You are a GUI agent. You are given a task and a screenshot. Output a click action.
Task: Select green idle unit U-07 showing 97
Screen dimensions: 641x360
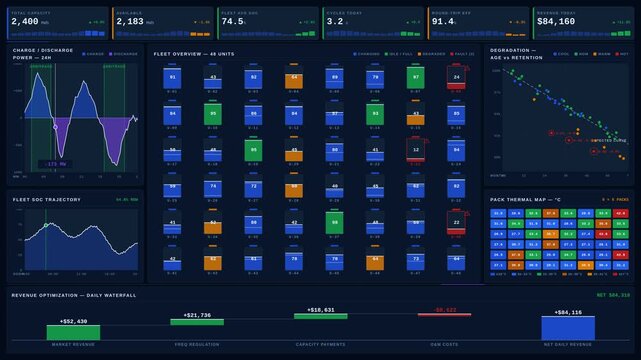click(x=415, y=77)
